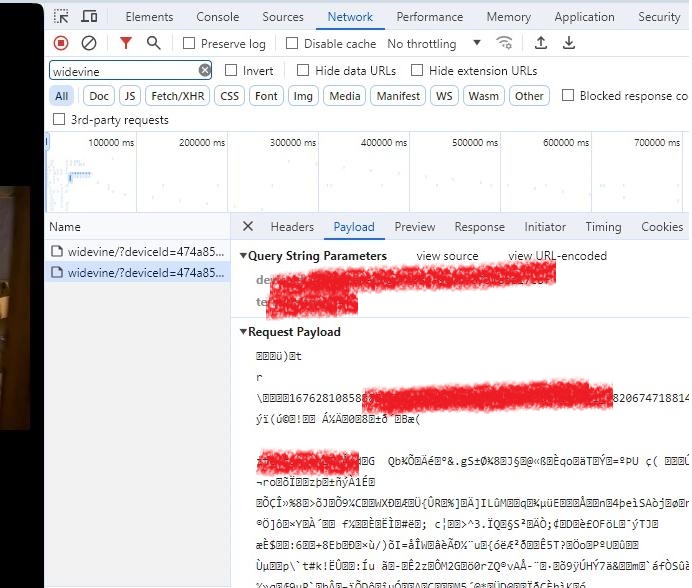
Task: Open network conditions wifi icon
Action: tap(504, 43)
